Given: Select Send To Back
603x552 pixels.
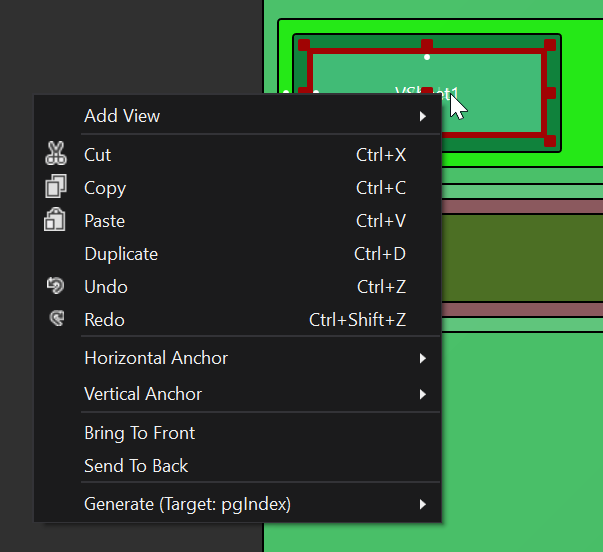Looking at the screenshot, I should [x=136, y=466].
